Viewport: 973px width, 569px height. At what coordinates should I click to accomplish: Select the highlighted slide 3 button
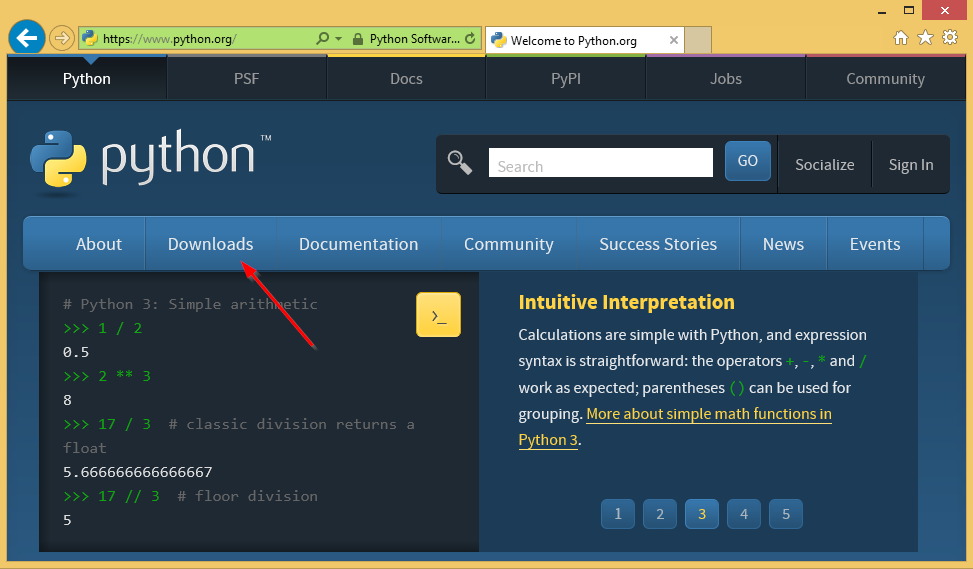702,514
